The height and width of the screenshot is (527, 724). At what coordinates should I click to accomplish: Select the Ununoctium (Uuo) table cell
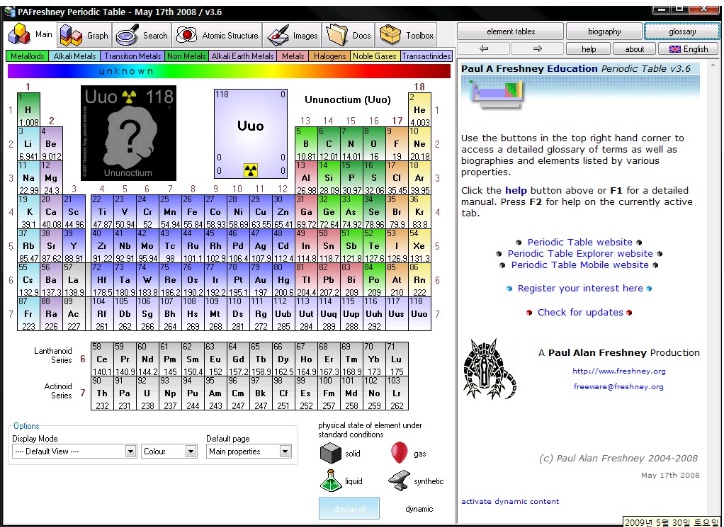point(420,314)
